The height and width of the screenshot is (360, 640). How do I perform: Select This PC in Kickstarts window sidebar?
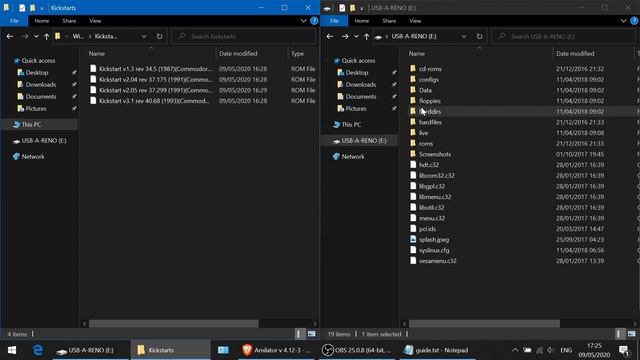click(31, 124)
